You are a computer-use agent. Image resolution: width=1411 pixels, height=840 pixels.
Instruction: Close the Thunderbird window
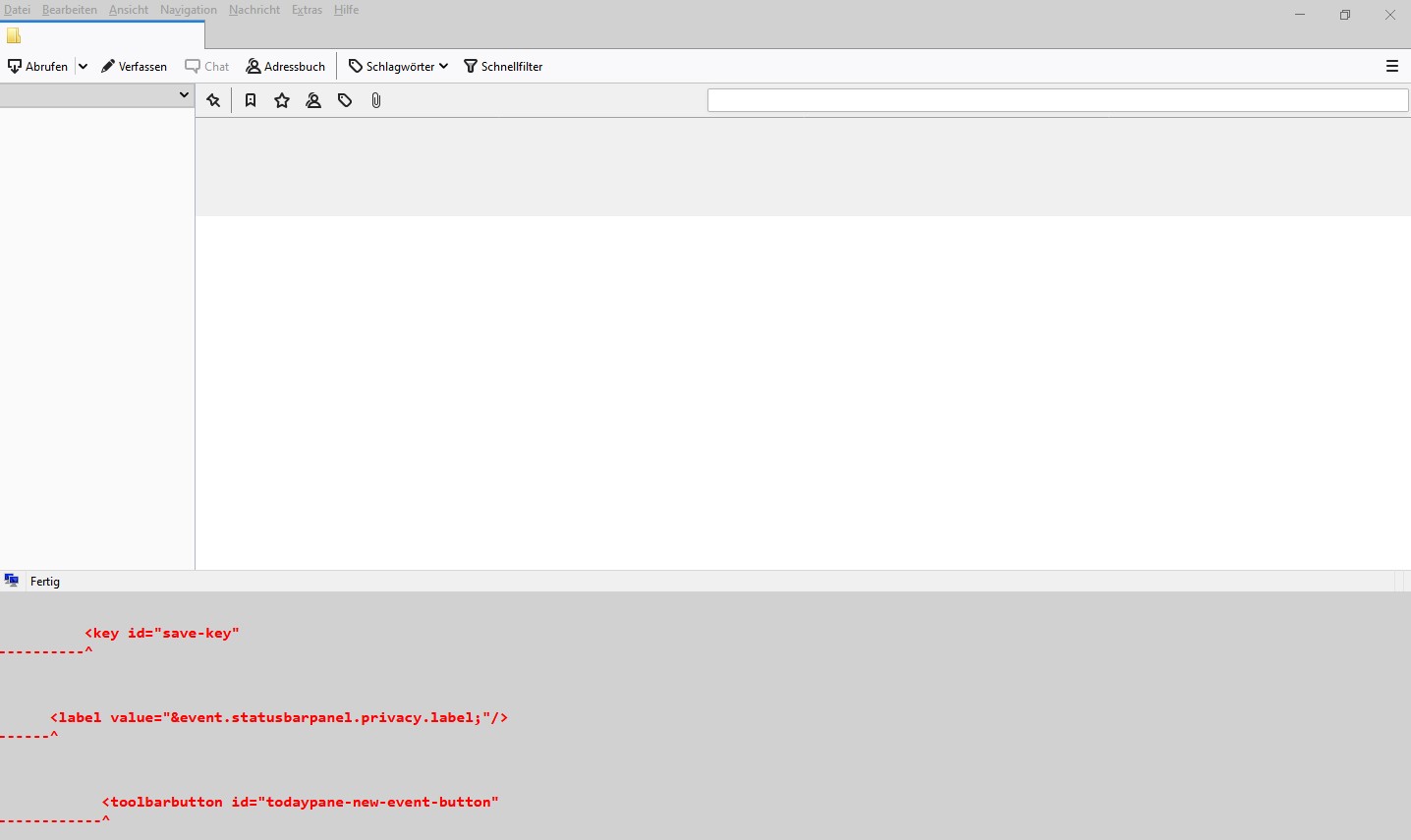pyautogui.click(x=1389, y=15)
